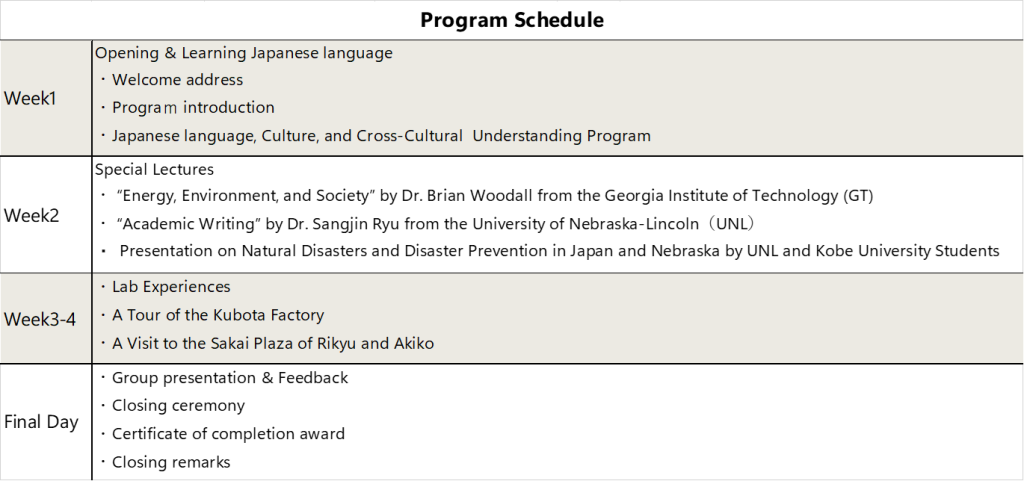Click the Cross-Cultural Understanding Program line
1024x481 pixels.
point(381,136)
